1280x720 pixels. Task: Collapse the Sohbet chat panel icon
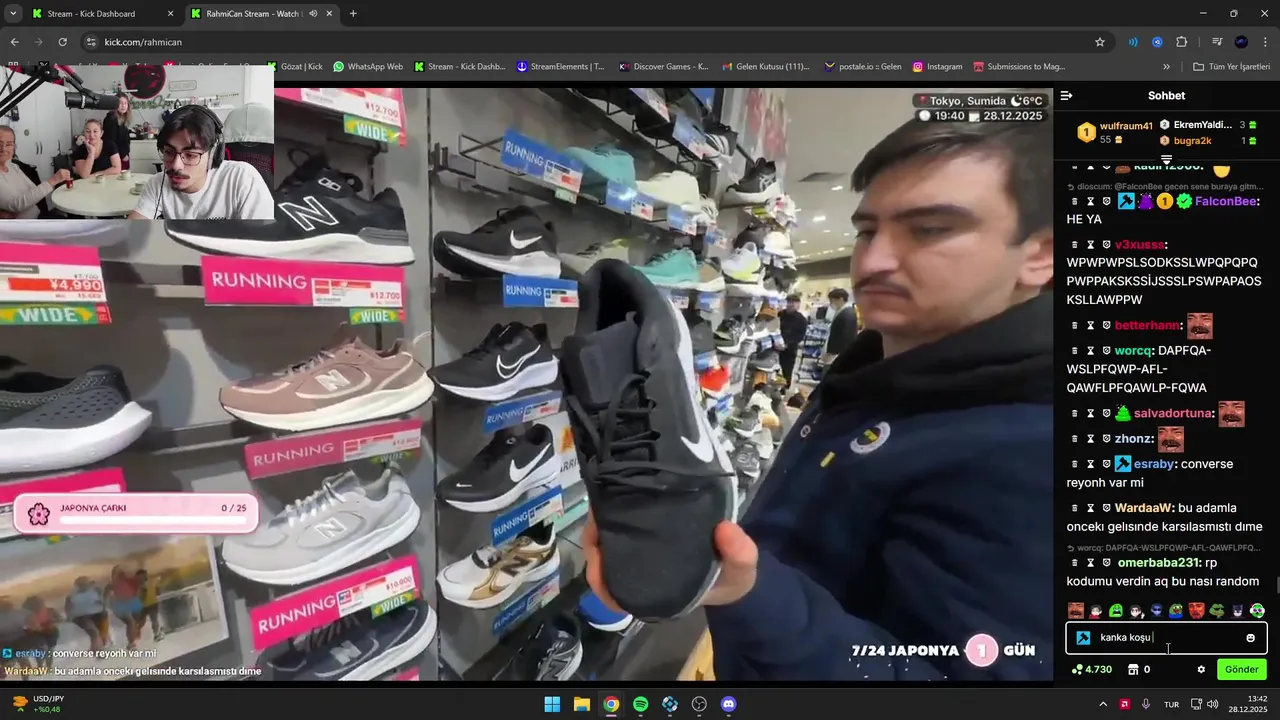pos(1067,96)
